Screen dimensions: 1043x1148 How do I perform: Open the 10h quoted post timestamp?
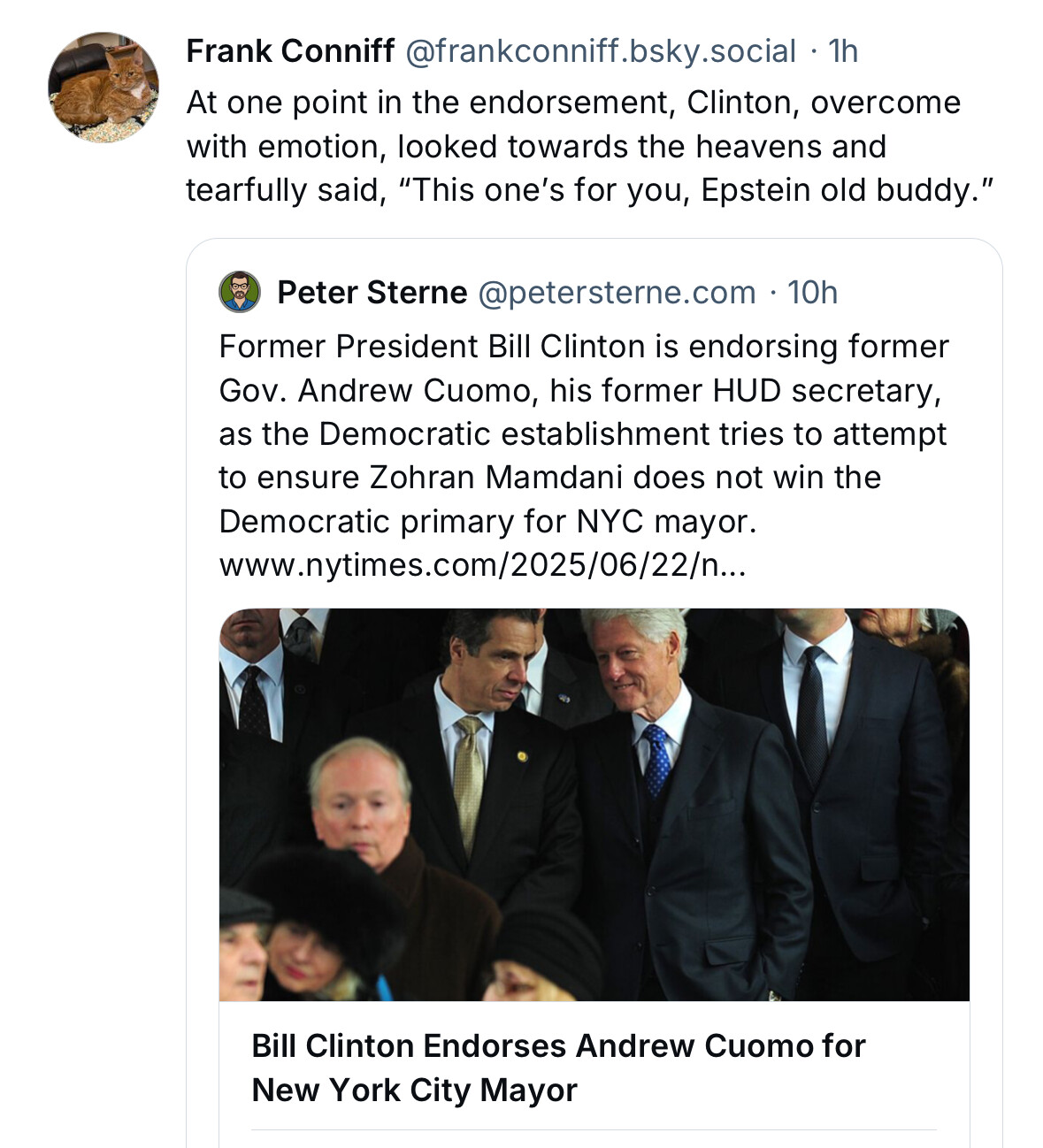tap(812, 292)
